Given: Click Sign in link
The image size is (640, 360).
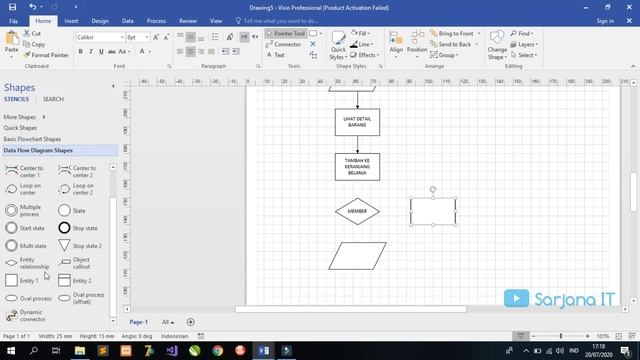Looking at the screenshot, I should (x=605, y=21).
